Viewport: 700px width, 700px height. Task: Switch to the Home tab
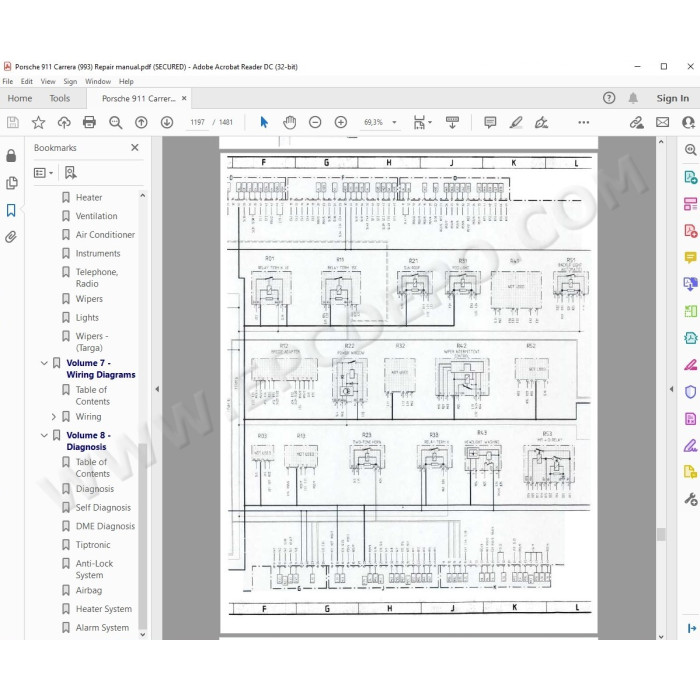coord(20,98)
